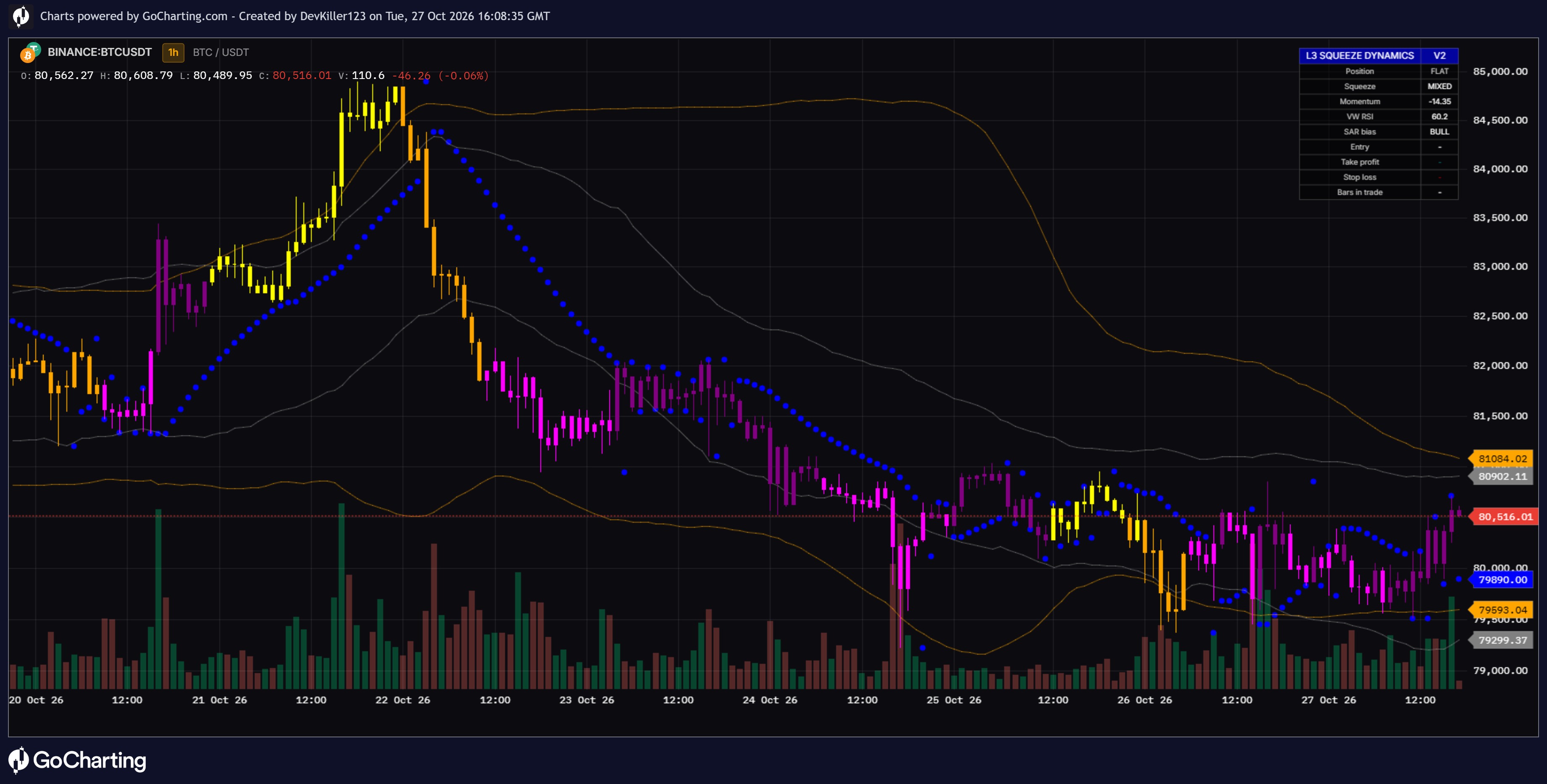Screen dimensions: 1547x784
Task: Click the 27 Oct 26 date axis label
Action: (1329, 700)
